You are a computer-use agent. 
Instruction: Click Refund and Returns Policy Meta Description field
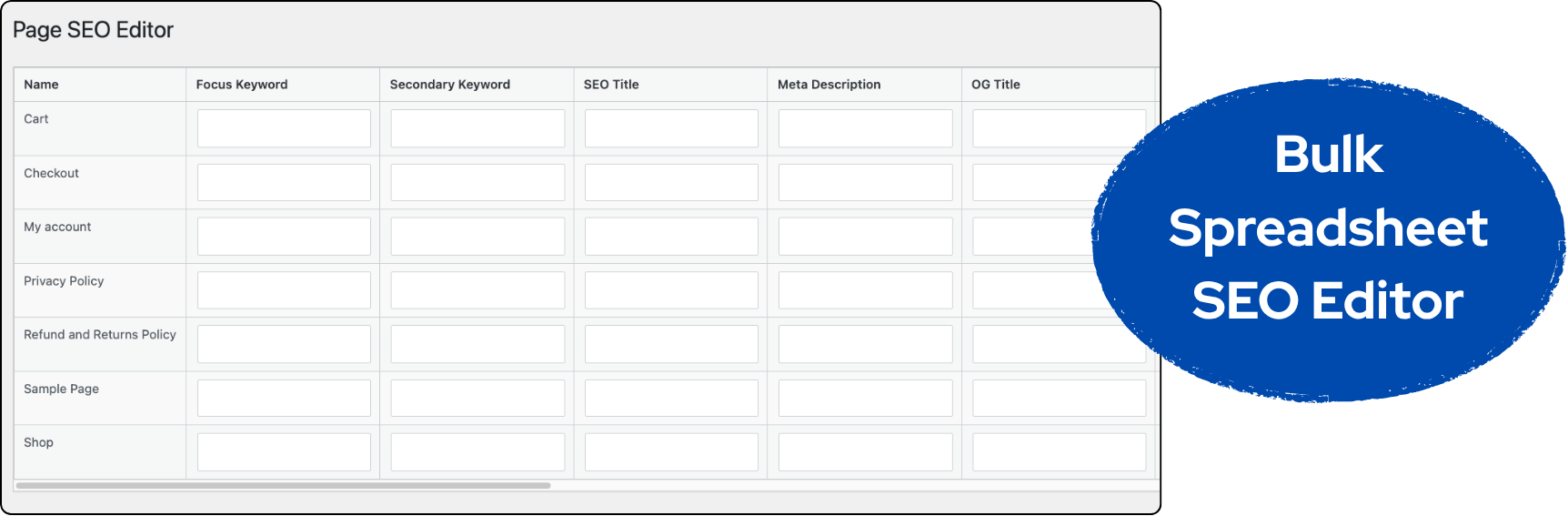click(865, 344)
